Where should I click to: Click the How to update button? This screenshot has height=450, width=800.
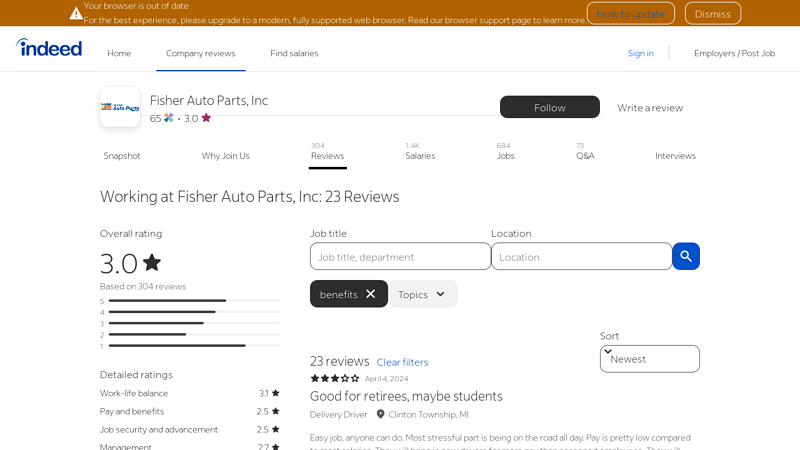(x=631, y=14)
